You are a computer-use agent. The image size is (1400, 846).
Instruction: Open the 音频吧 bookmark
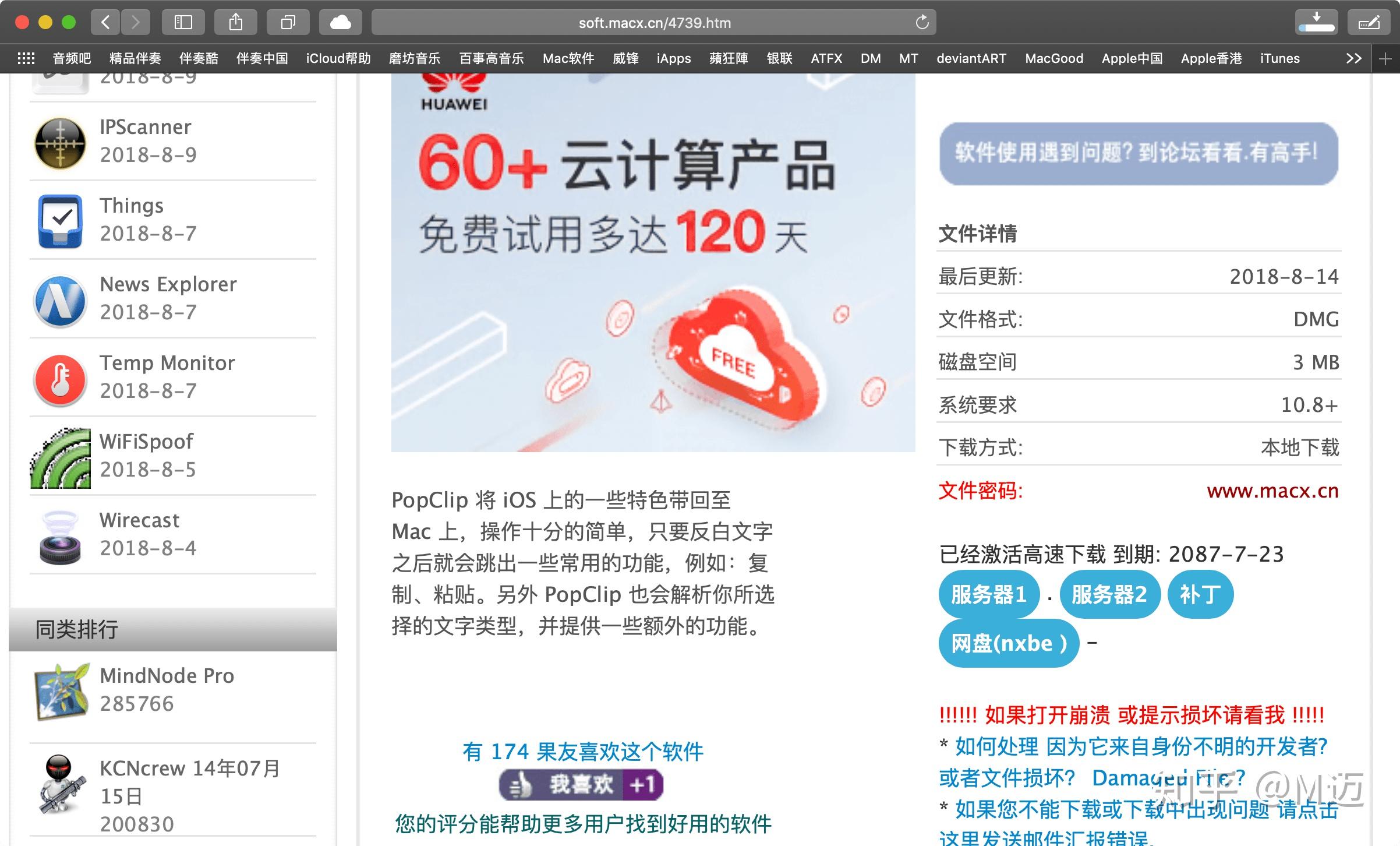point(72,58)
